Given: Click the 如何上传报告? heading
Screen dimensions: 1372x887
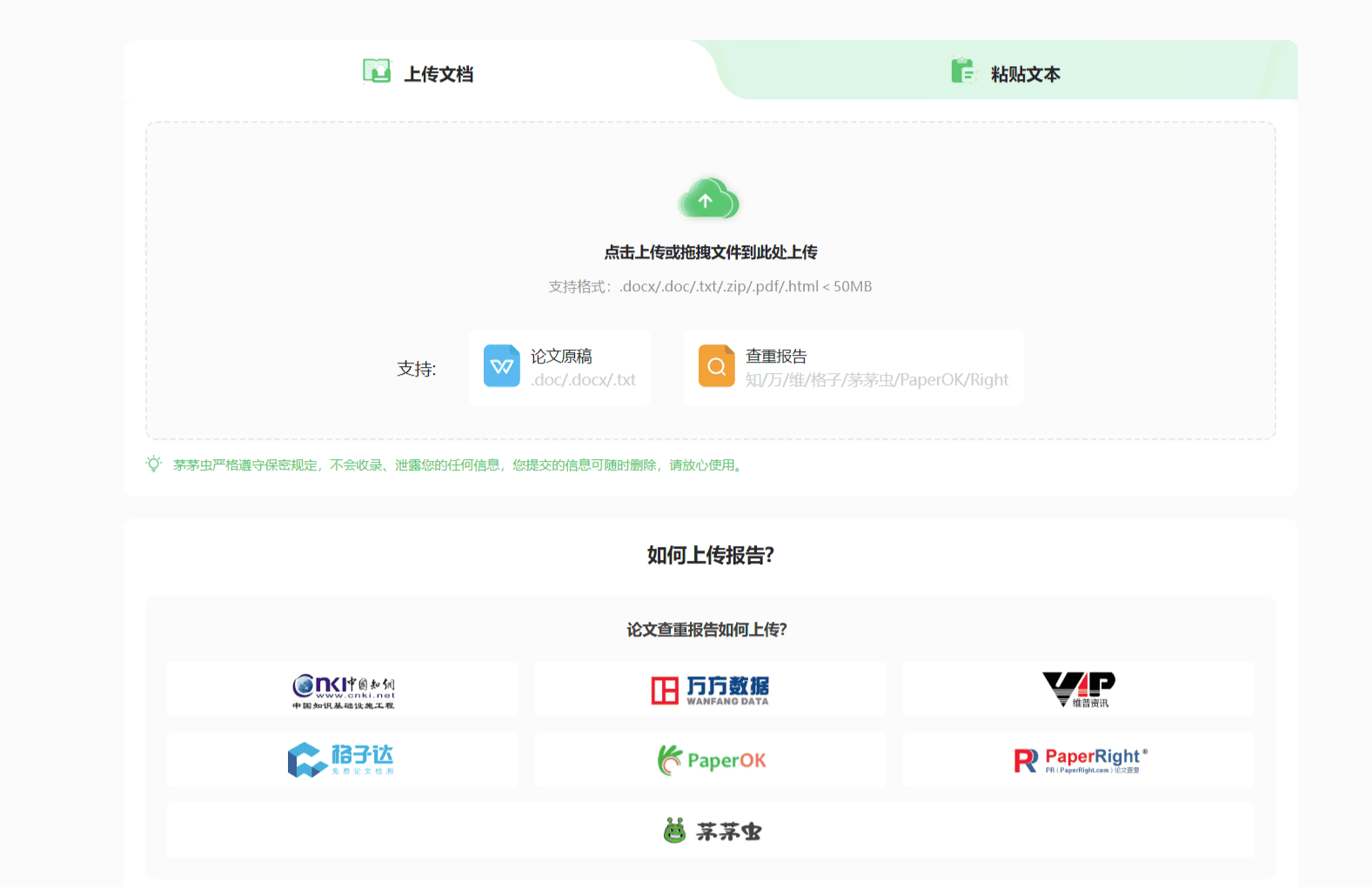Looking at the screenshot, I should 711,555.
